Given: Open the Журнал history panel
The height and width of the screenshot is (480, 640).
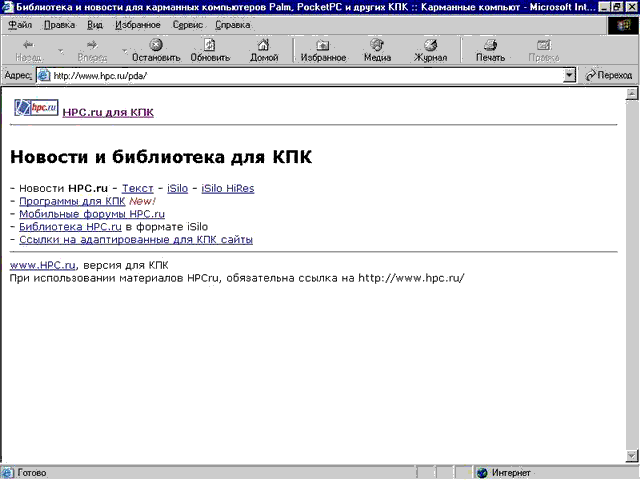Looking at the screenshot, I should [x=430, y=50].
